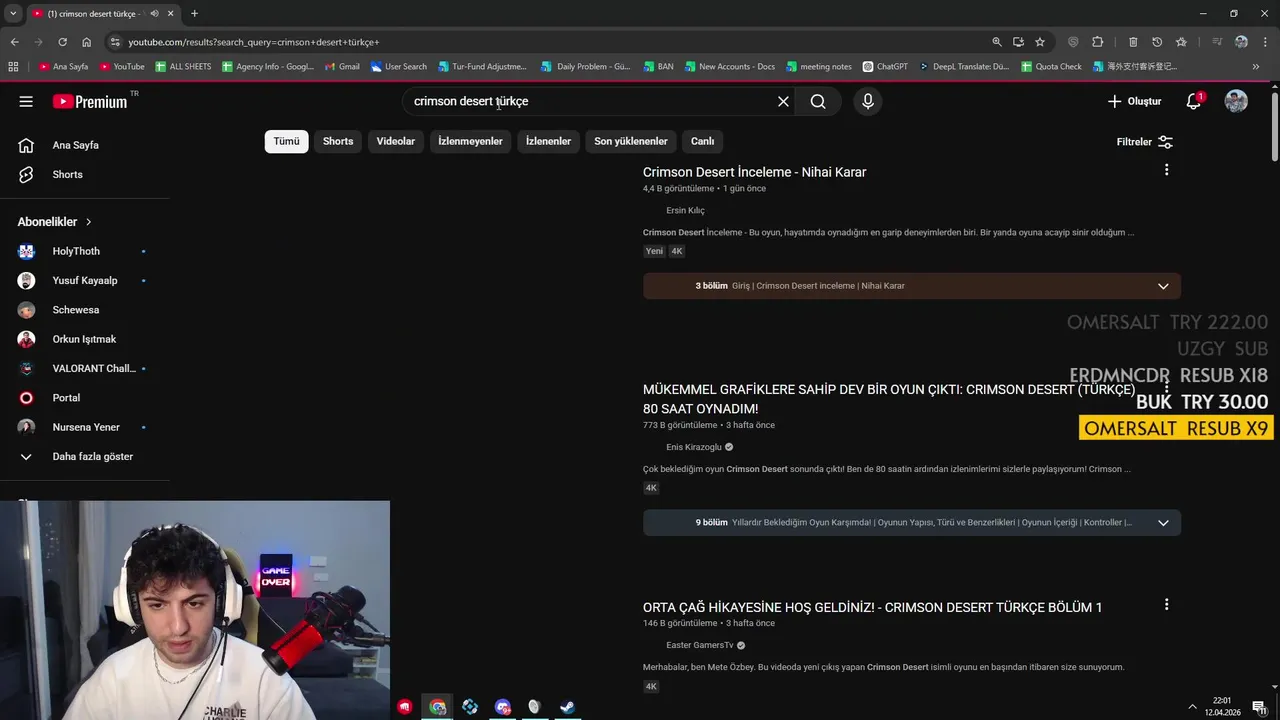The height and width of the screenshot is (720, 1280).
Task: Open the tab search dropdown arrow
Action: click(x=13, y=13)
